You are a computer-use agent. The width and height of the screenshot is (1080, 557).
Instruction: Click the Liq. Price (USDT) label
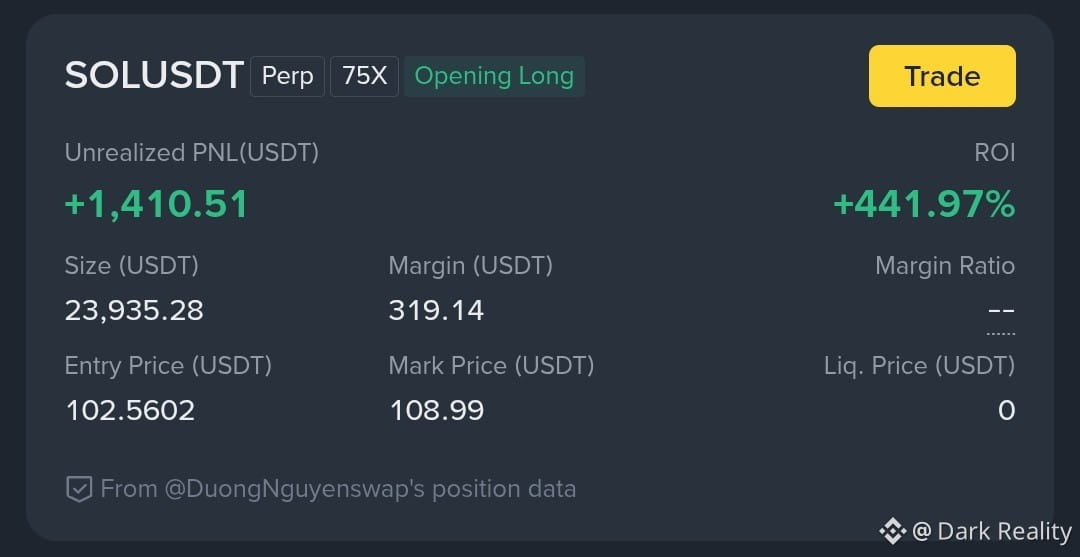920,366
